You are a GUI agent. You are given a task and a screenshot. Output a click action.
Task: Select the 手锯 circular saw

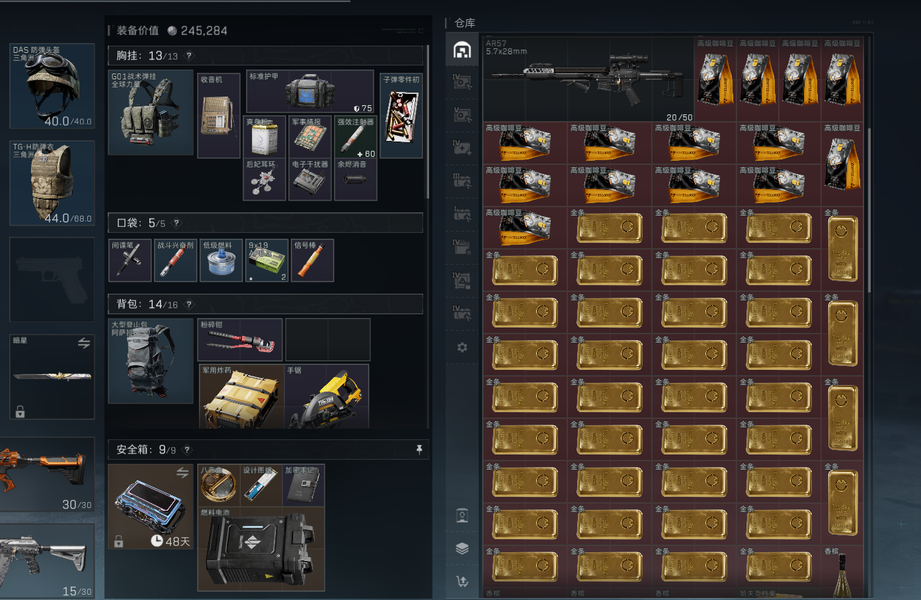point(327,396)
